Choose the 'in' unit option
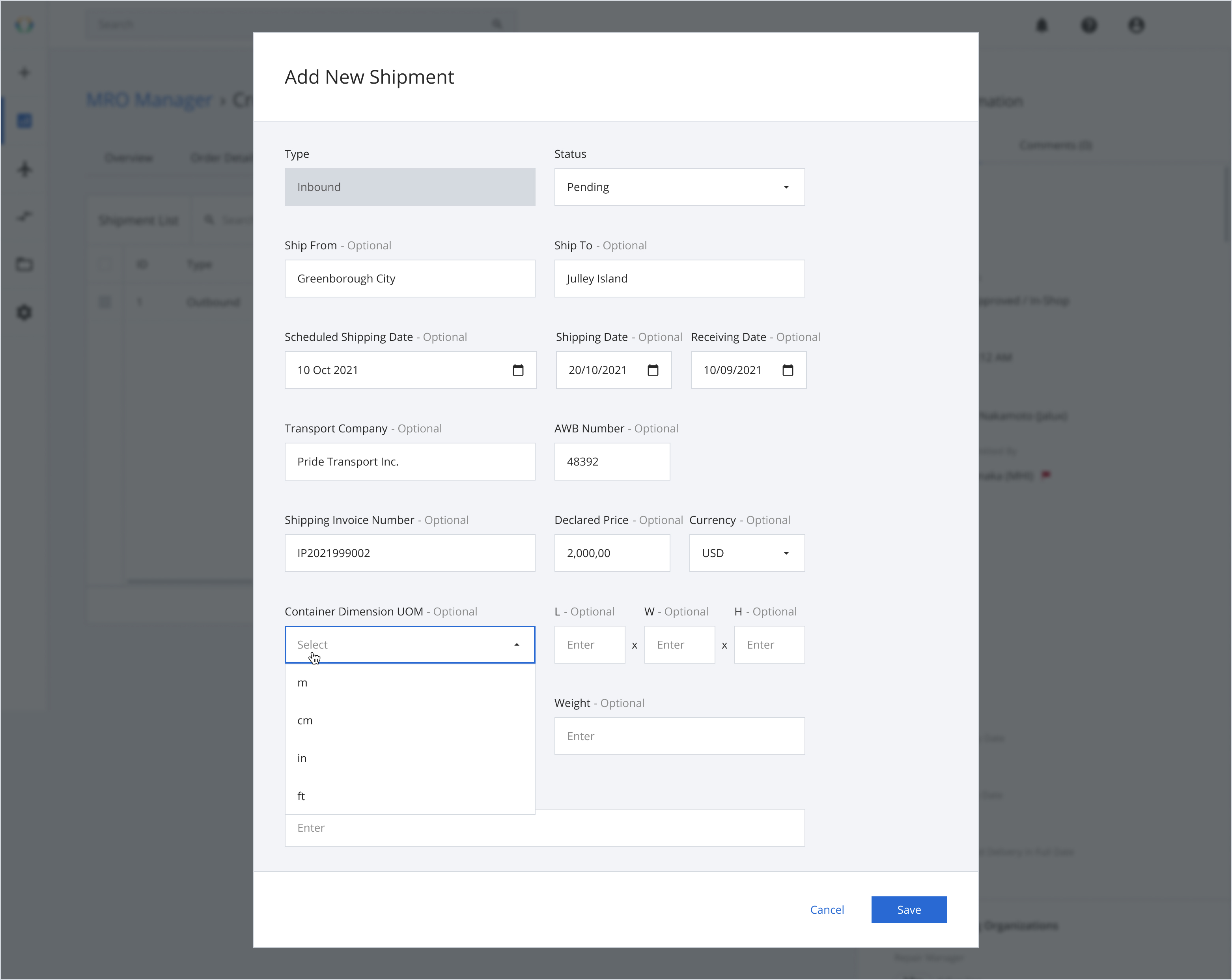 pyautogui.click(x=410, y=758)
